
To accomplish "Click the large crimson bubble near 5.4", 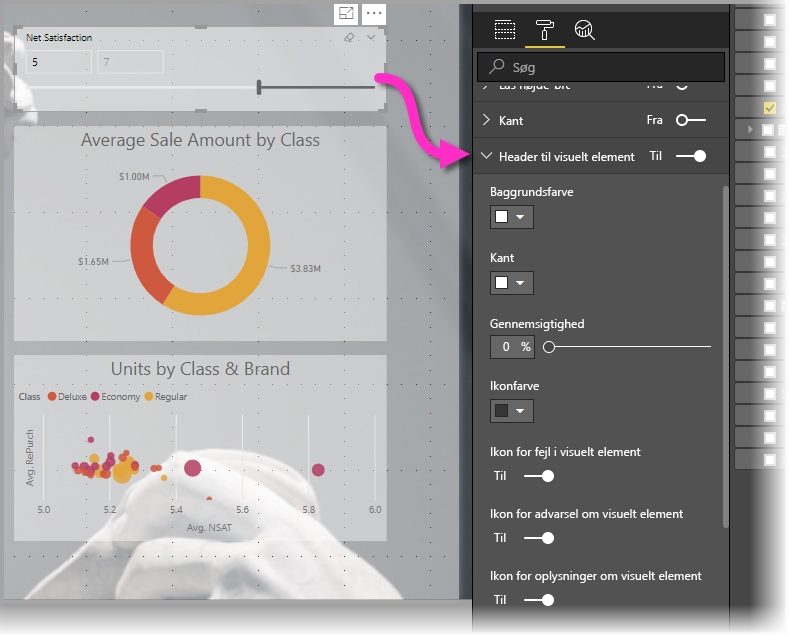I will tap(193, 468).
